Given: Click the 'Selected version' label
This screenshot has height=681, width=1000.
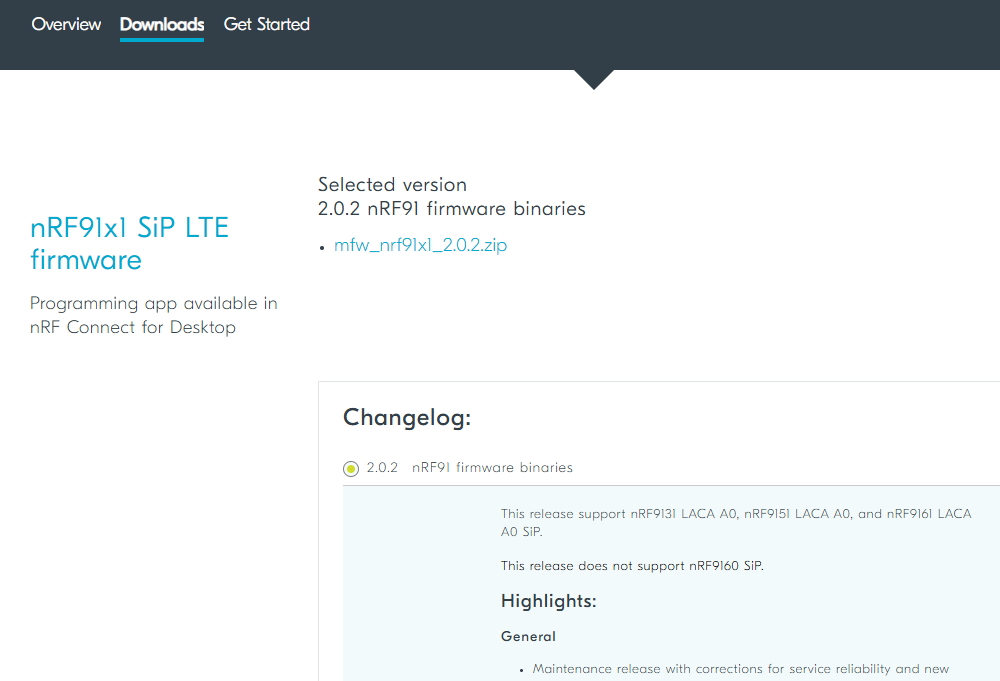Looking at the screenshot, I should point(392,184).
